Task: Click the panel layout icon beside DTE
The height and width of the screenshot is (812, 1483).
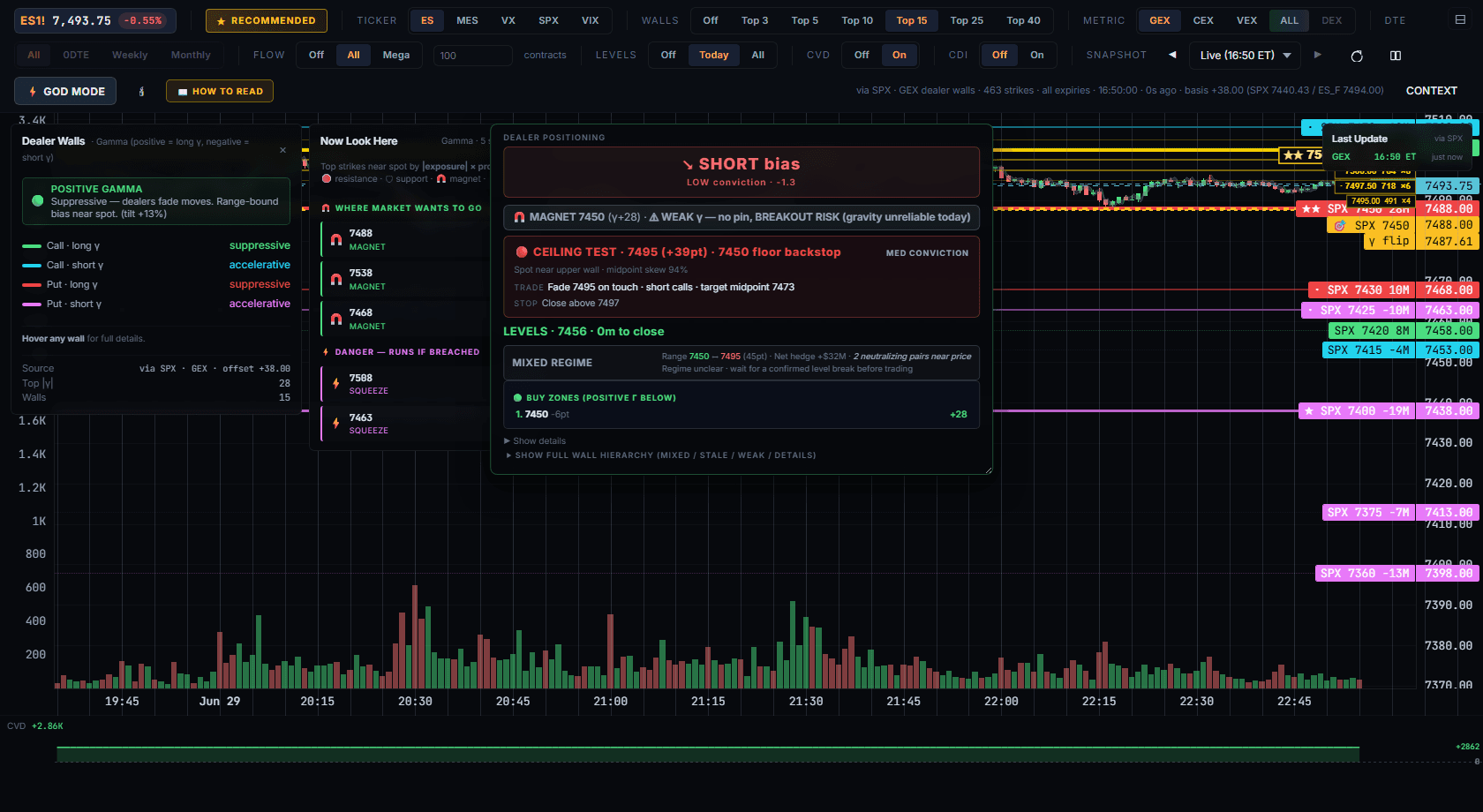Action: (x=1460, y=19)
